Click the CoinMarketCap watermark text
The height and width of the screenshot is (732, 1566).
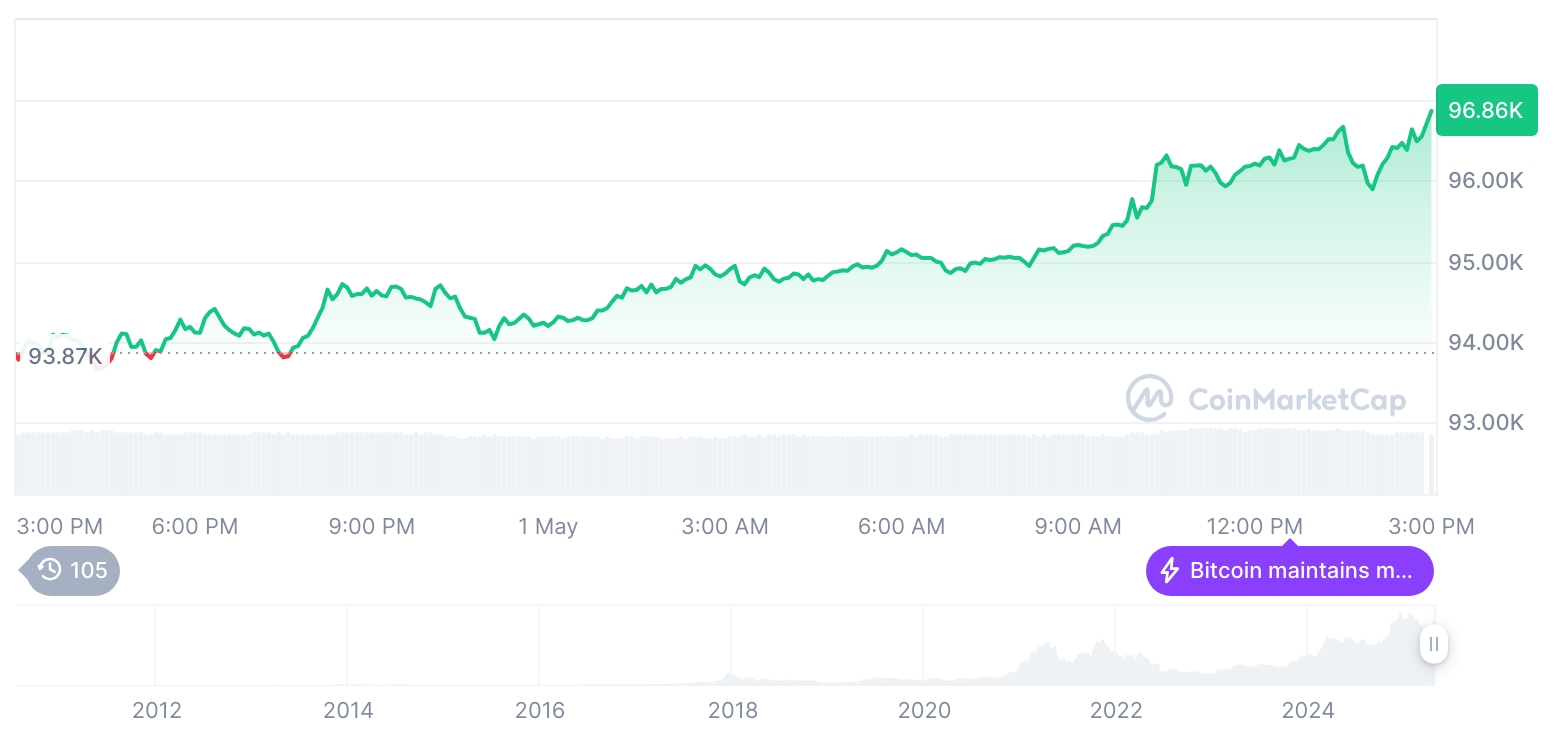1297,401
